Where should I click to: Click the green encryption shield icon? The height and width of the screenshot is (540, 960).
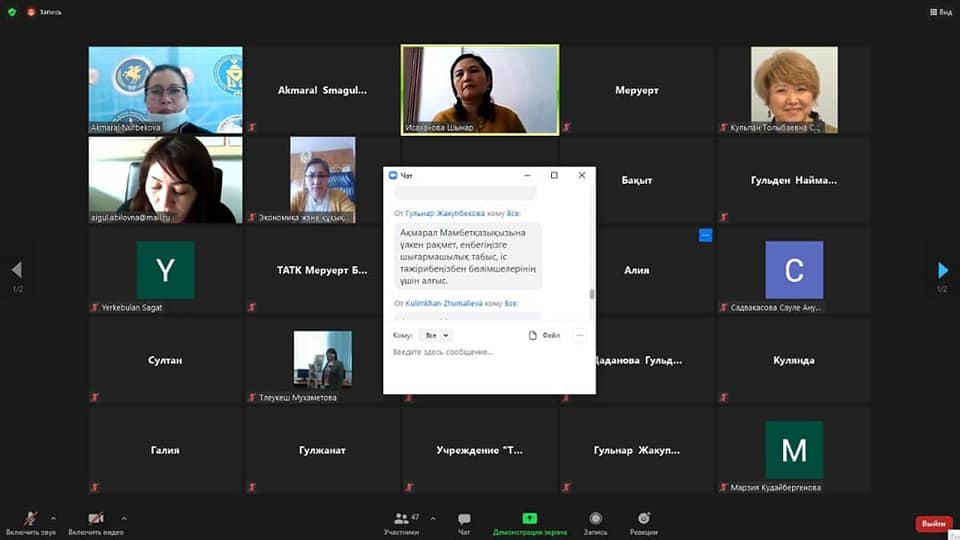click(12, 12)
